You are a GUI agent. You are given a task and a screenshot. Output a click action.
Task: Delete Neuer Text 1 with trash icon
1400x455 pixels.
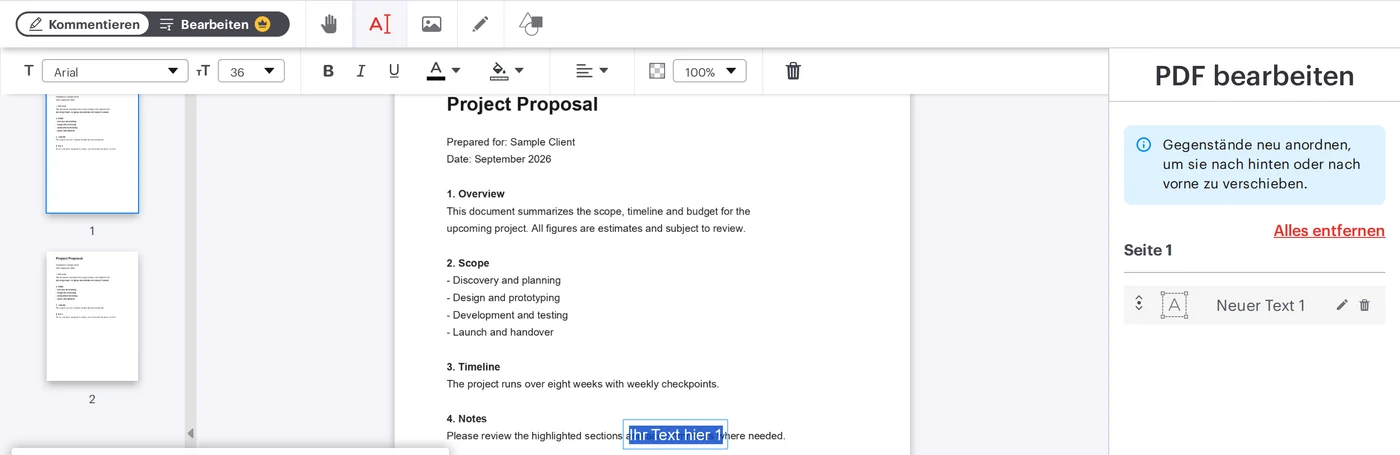pos(1364,305)
